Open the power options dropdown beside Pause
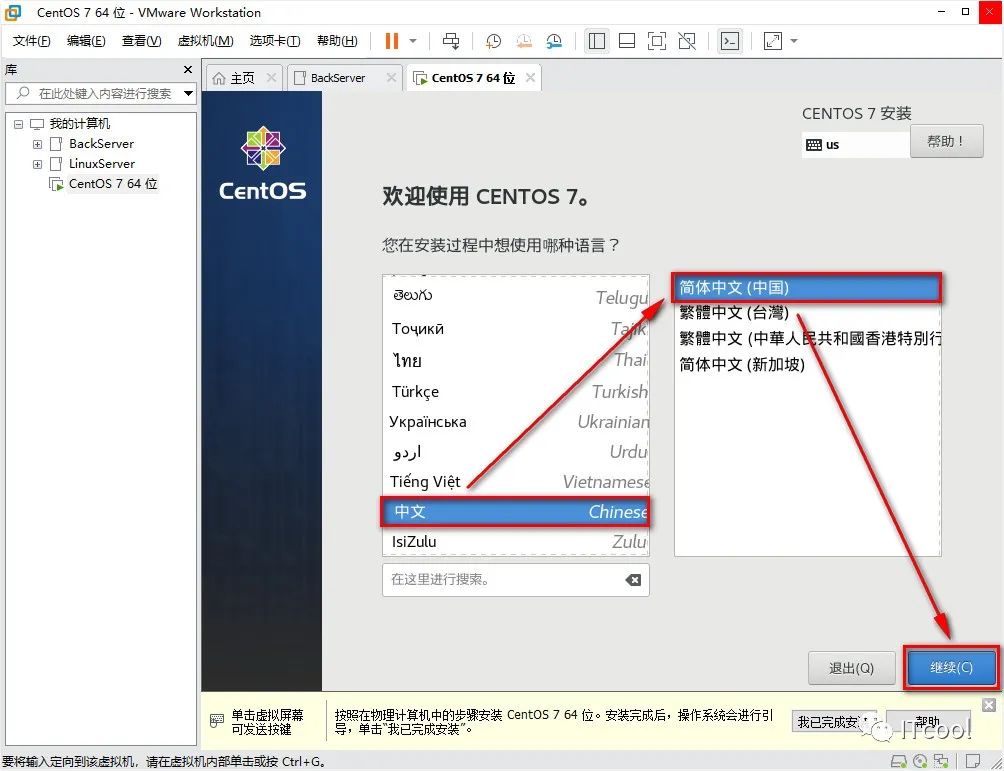The height and width of the screenshot is (771, 1004). [413, 41]
